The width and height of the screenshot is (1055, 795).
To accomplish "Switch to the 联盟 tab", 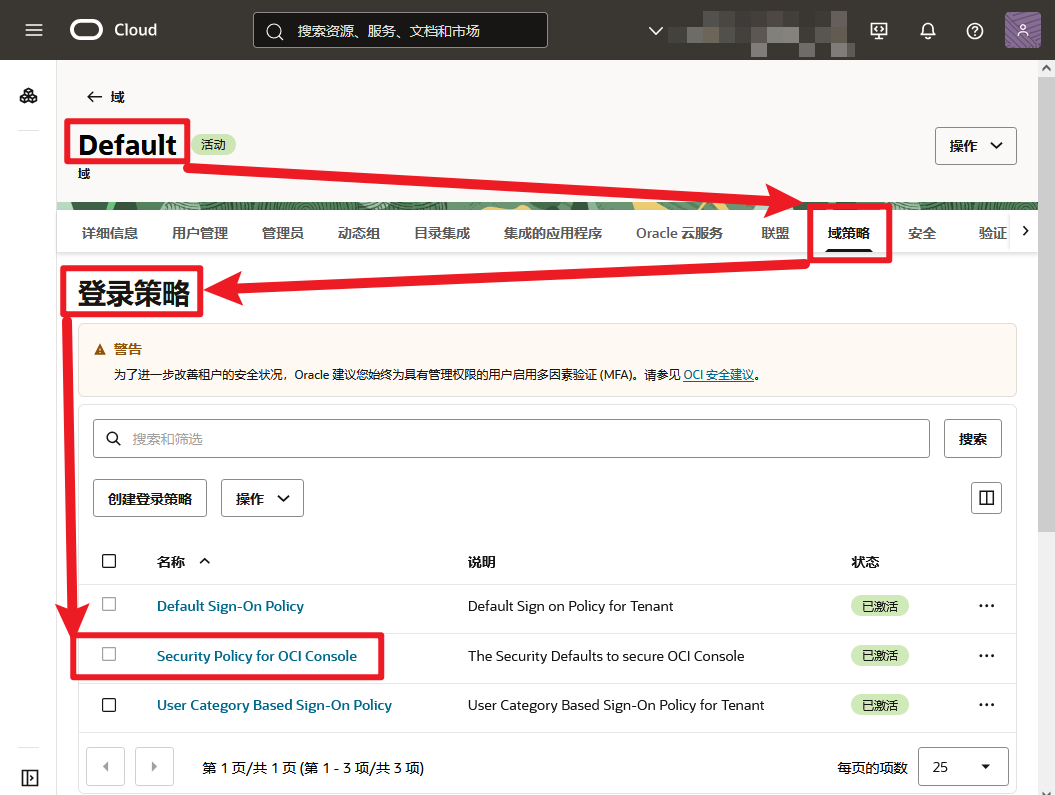I will (x=775, y=233).
